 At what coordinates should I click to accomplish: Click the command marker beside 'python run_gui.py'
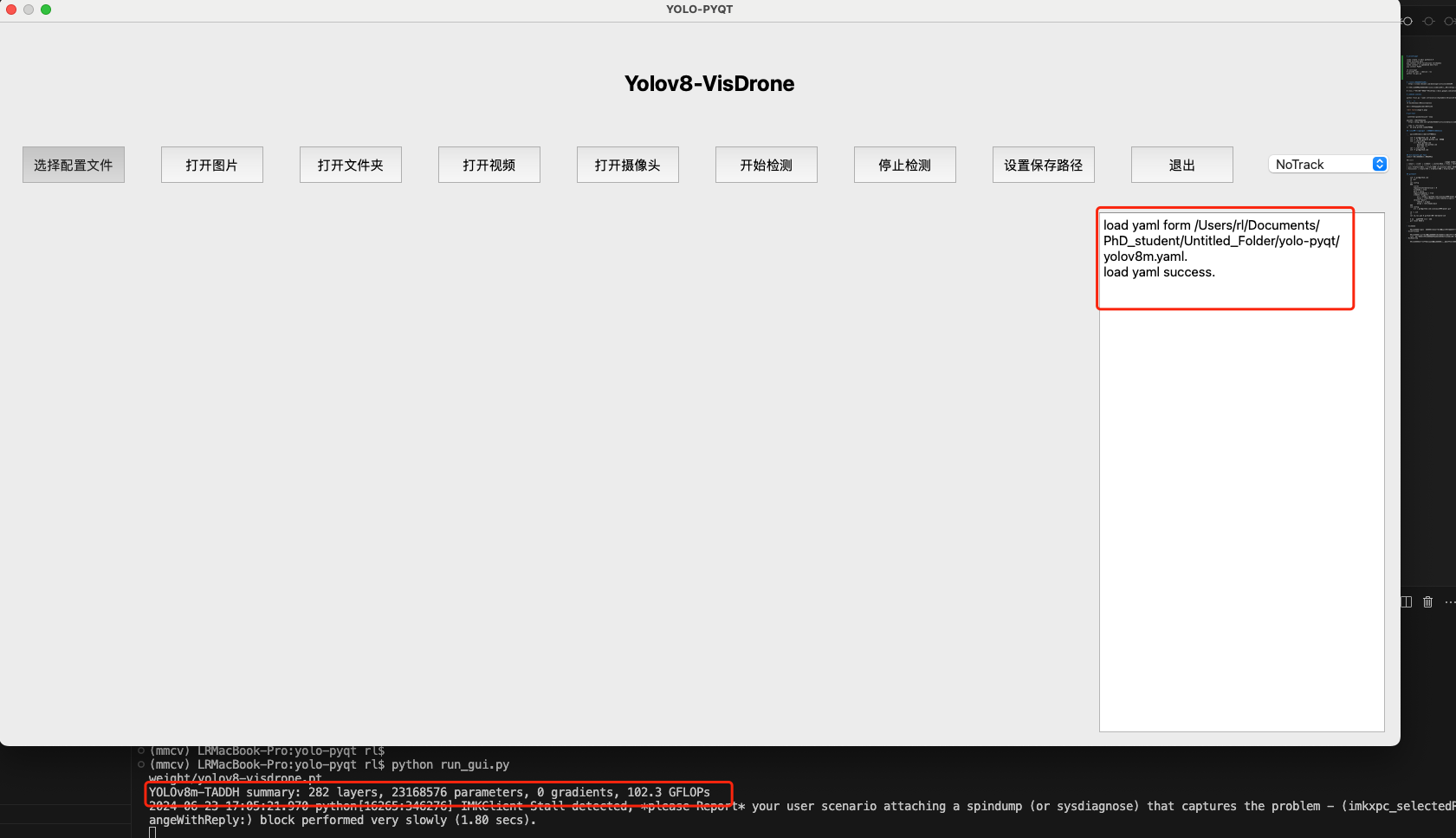click(141, 764)
